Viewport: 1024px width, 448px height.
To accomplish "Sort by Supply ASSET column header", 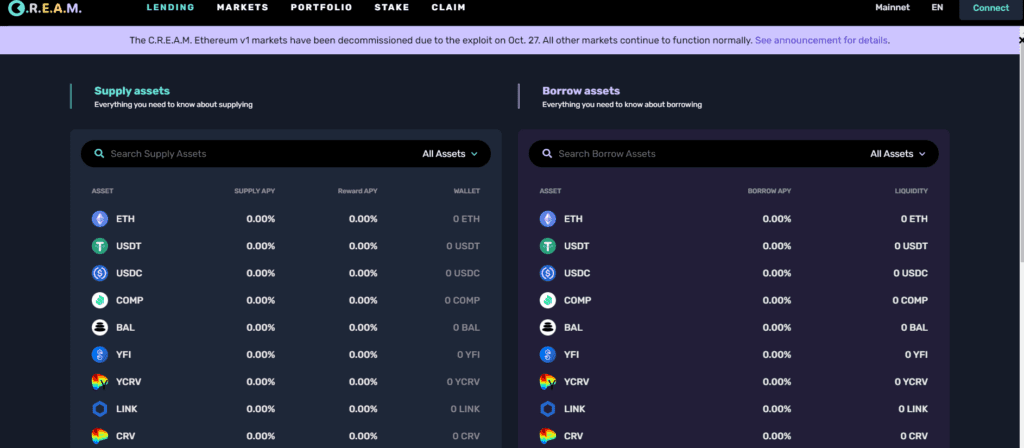I will tap(103, 191).
